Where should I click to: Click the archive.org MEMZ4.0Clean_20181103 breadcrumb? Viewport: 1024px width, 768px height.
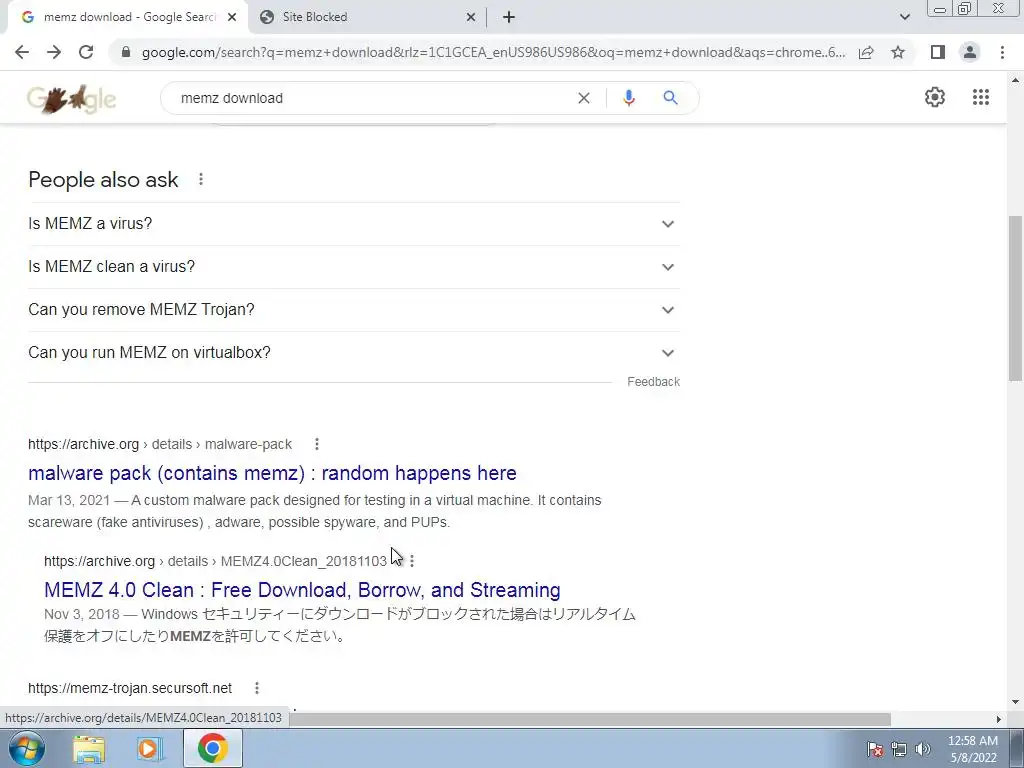(216, 561)
